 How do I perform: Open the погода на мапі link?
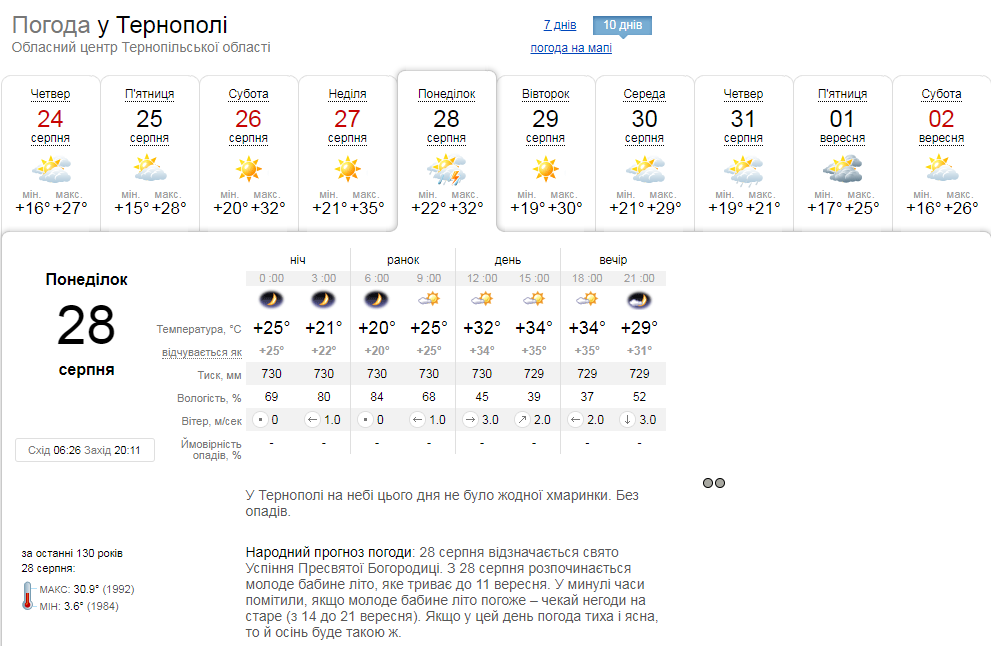(x=571, y=48)
